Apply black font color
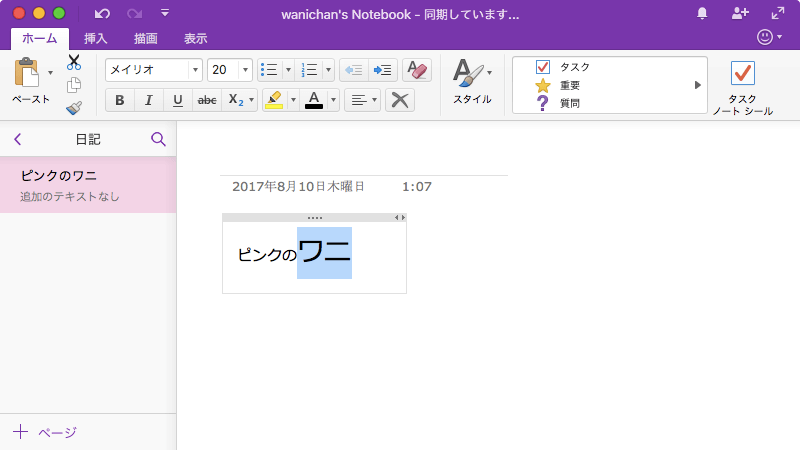Screen dimensions: 800x450 click(x=314, y=100)
